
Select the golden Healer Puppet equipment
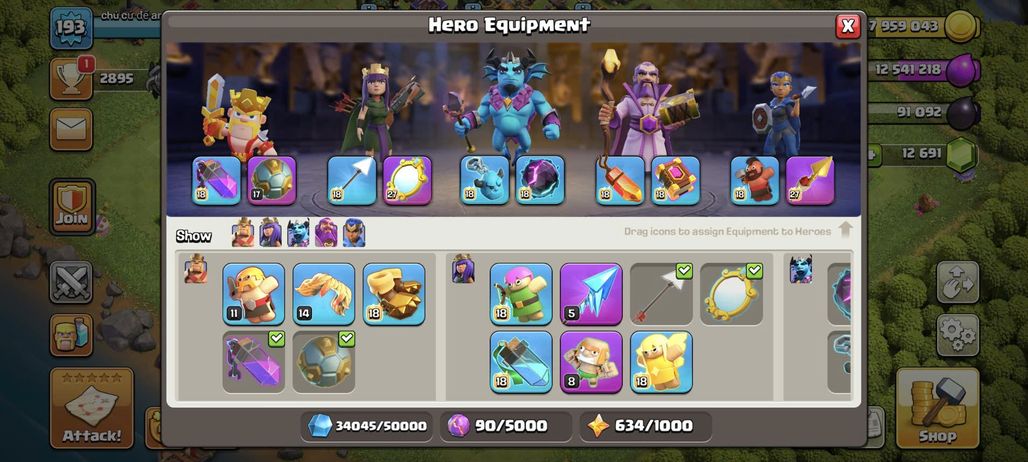[x=662, y=362]
